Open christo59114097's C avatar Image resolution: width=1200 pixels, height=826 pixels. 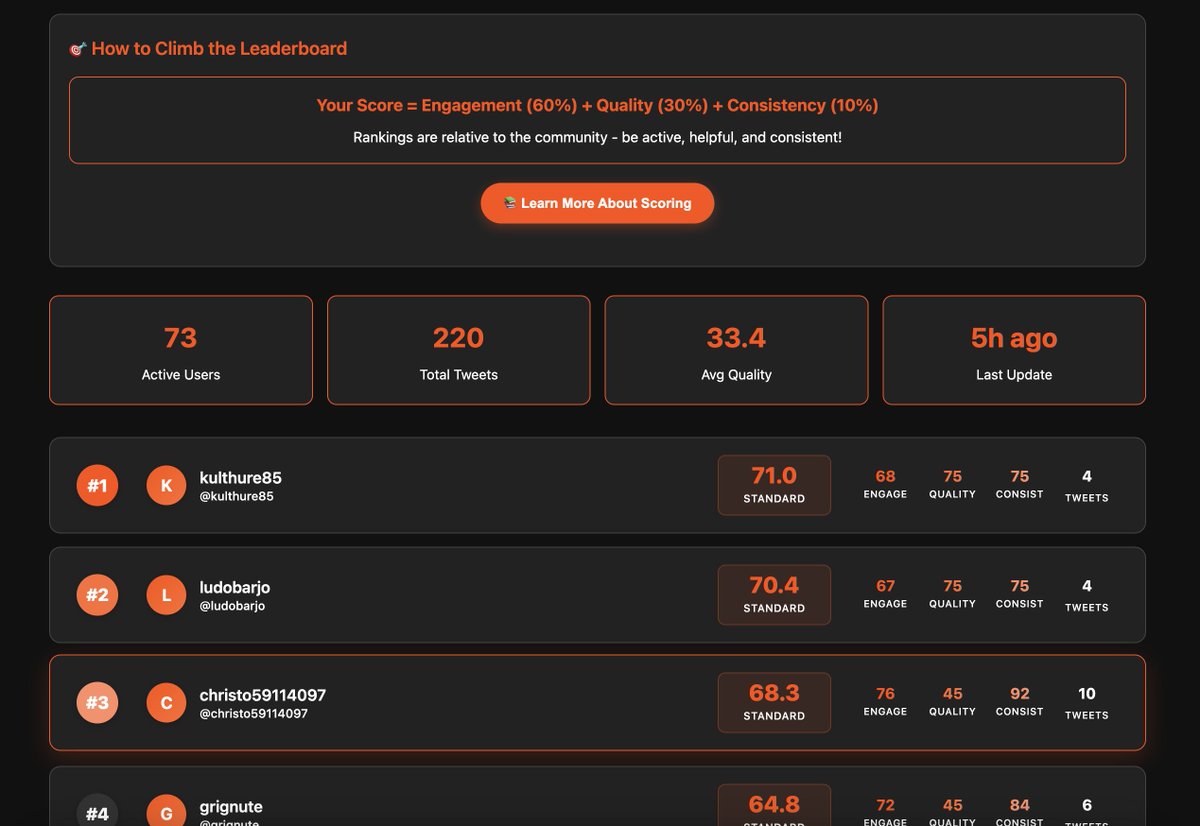(166, 703)
